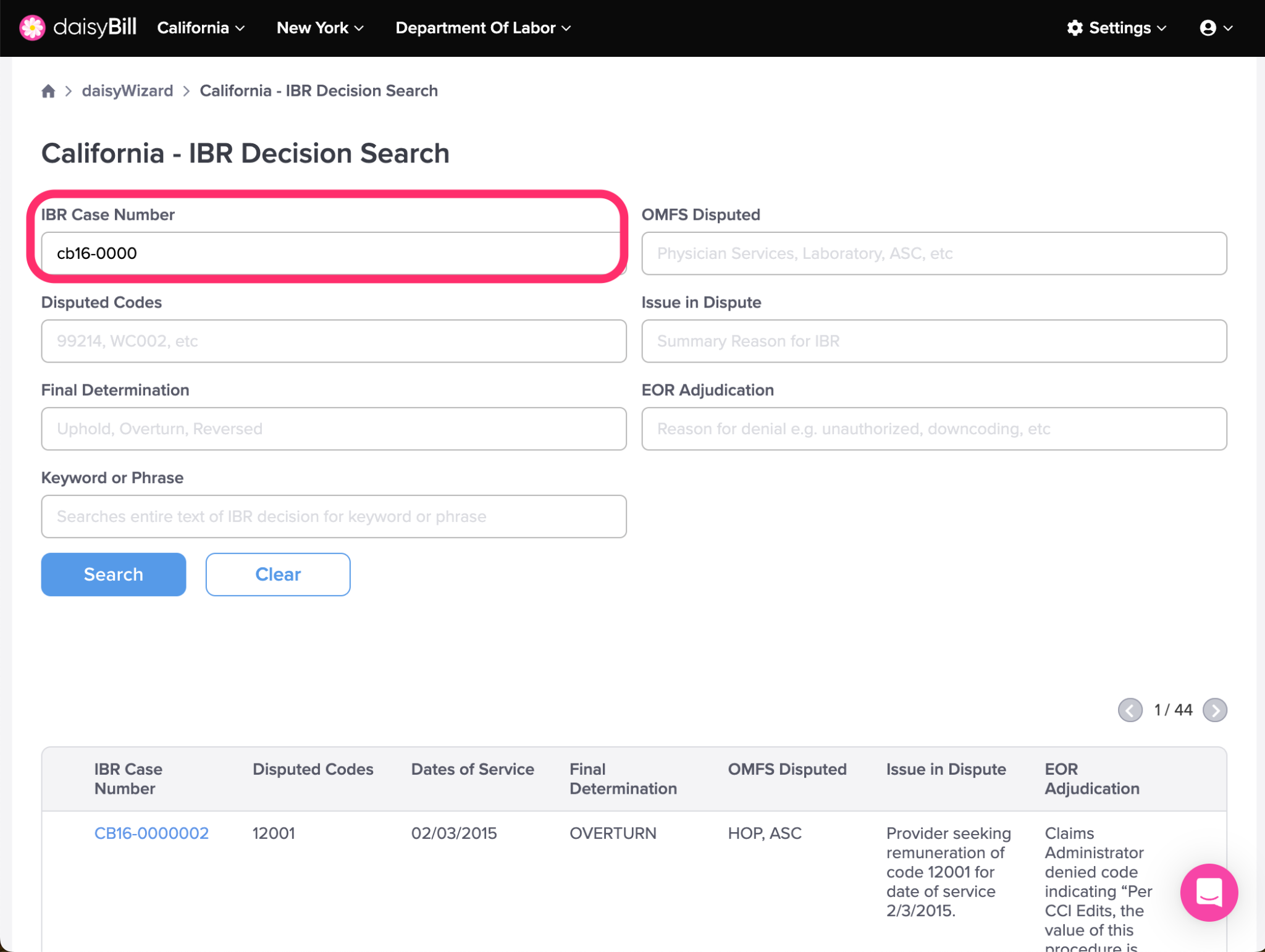Click the blue Search button
The width and height of the screenshot is (1265, 952).
114,575
